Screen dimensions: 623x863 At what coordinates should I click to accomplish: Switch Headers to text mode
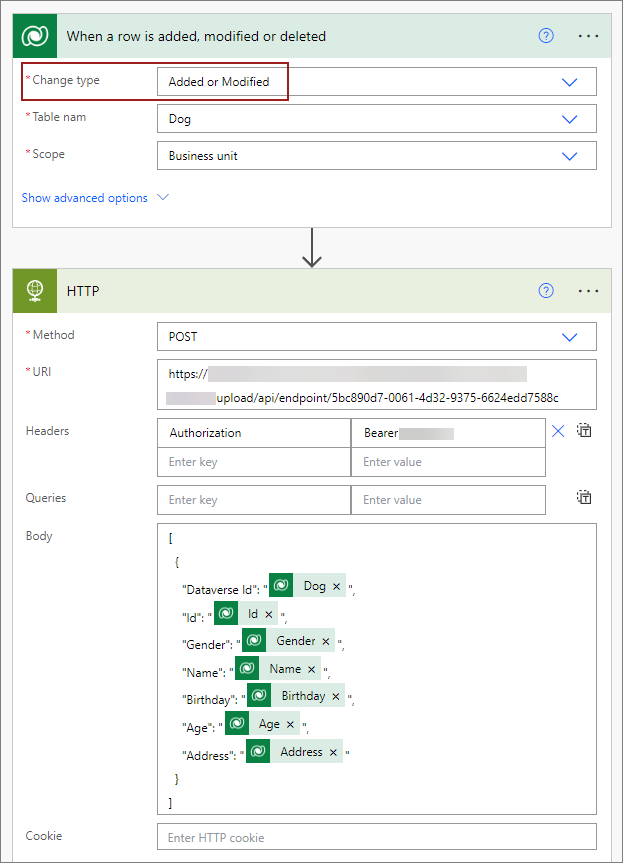(584, 430)
